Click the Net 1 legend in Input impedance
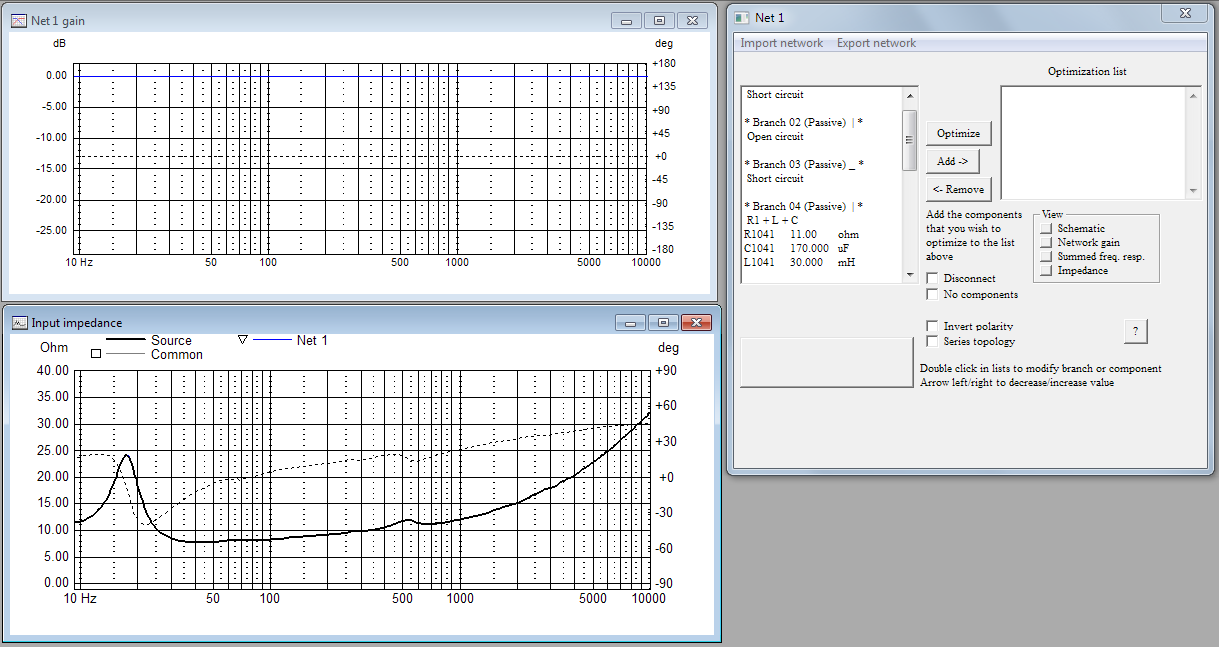The height and width of the screenshot is (647, 1219). tap(312, 341)
